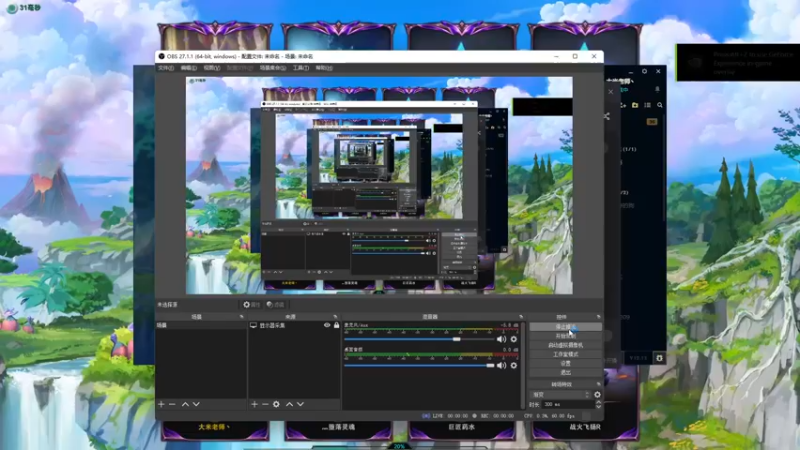Click the 滤镜 filters button above docks
Screen dimensions: 800x450
point(276,305)
